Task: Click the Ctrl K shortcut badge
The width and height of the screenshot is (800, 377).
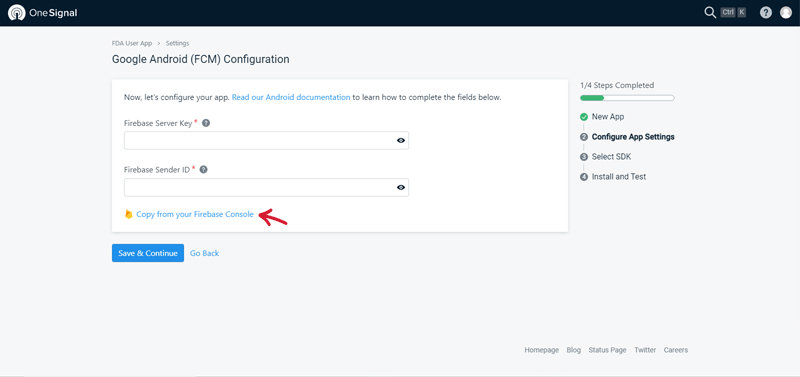Action: point(733,13)
